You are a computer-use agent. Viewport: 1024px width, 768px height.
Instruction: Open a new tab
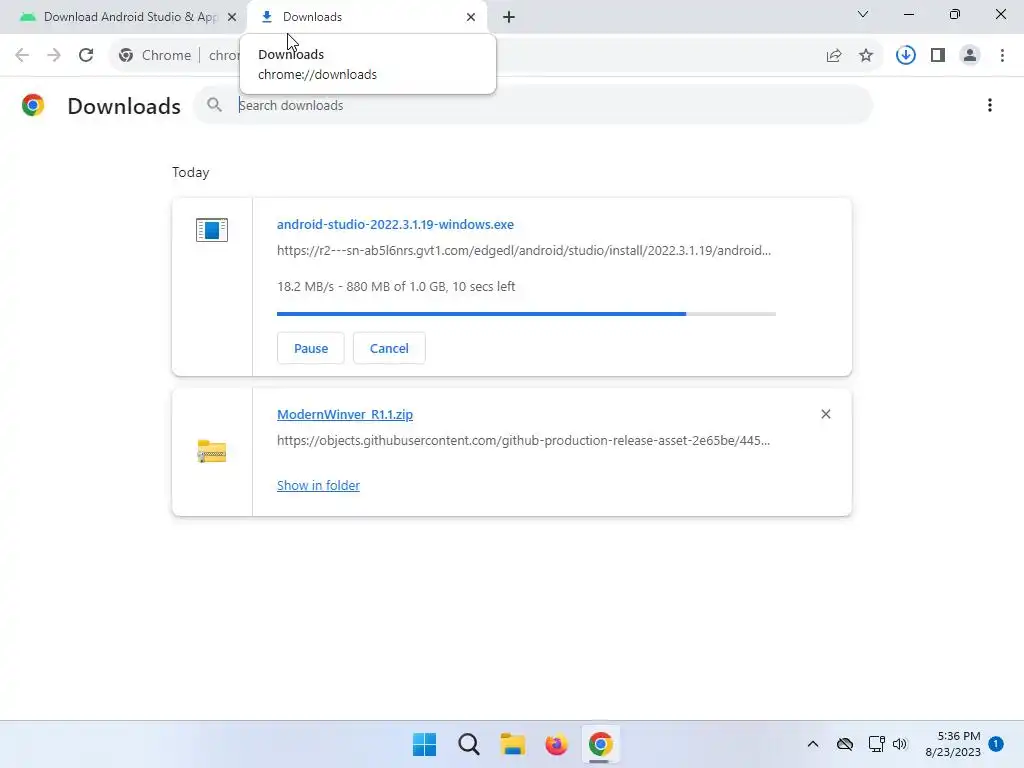click(x=509, y=17)
